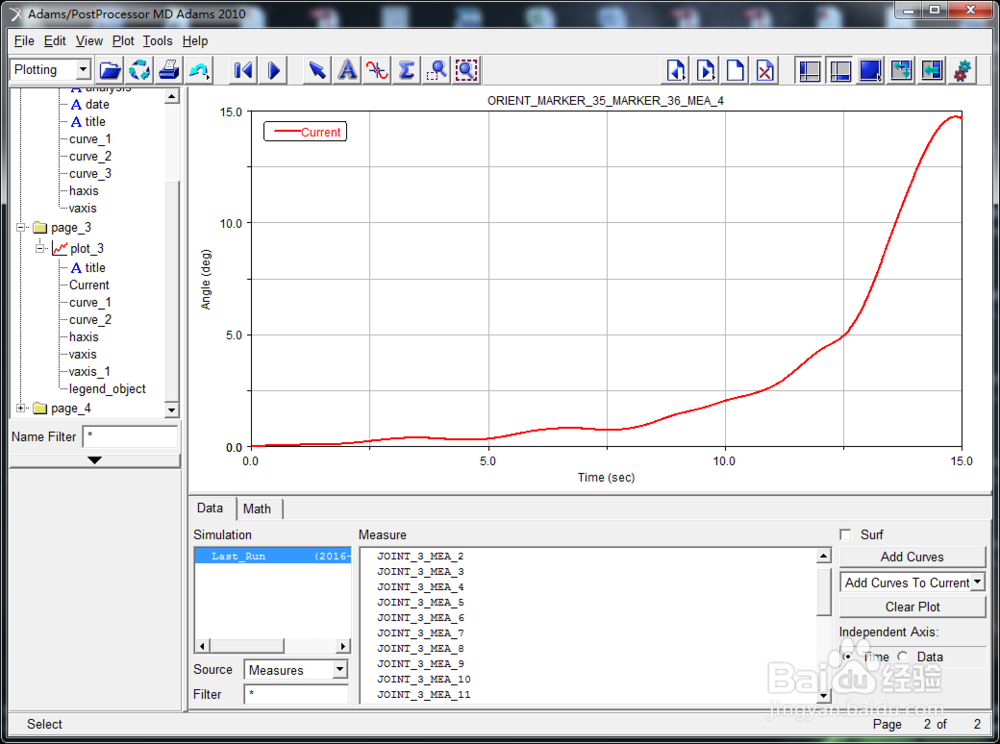Click the zoom box magnifier tool

(437, 70)
